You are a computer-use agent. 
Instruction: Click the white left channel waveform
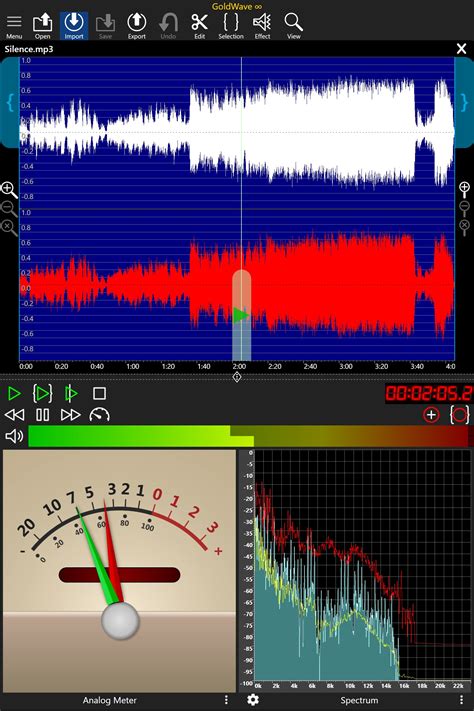237,132
